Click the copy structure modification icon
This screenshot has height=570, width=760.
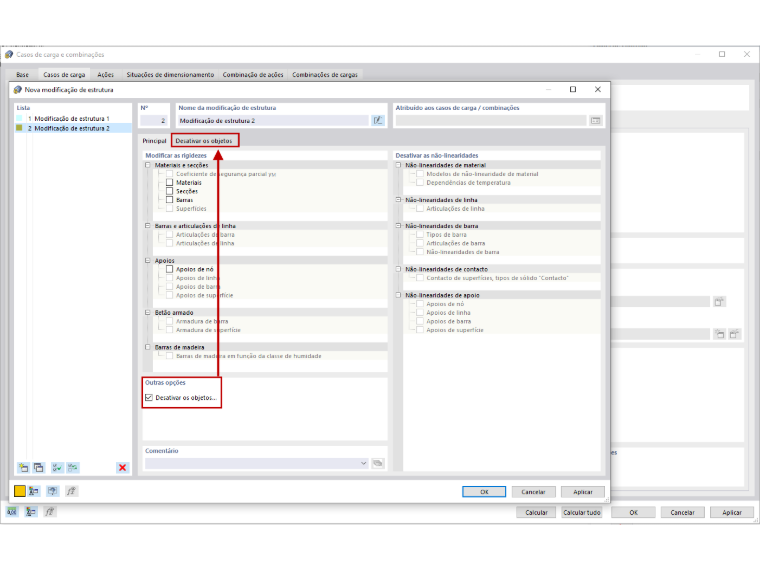point(39,467)
